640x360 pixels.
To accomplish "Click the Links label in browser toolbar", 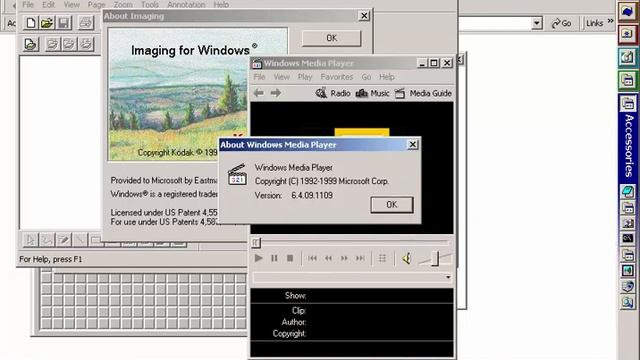I will [x=594, y=24].
